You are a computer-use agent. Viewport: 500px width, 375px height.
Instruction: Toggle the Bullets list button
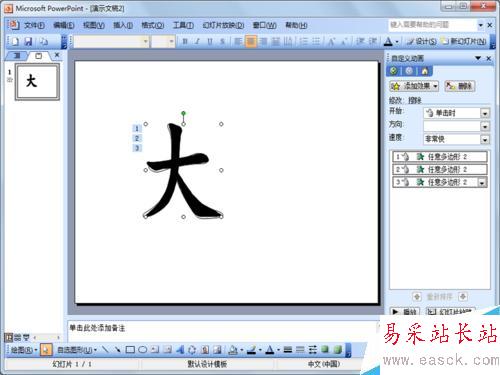tap(316, 41)
